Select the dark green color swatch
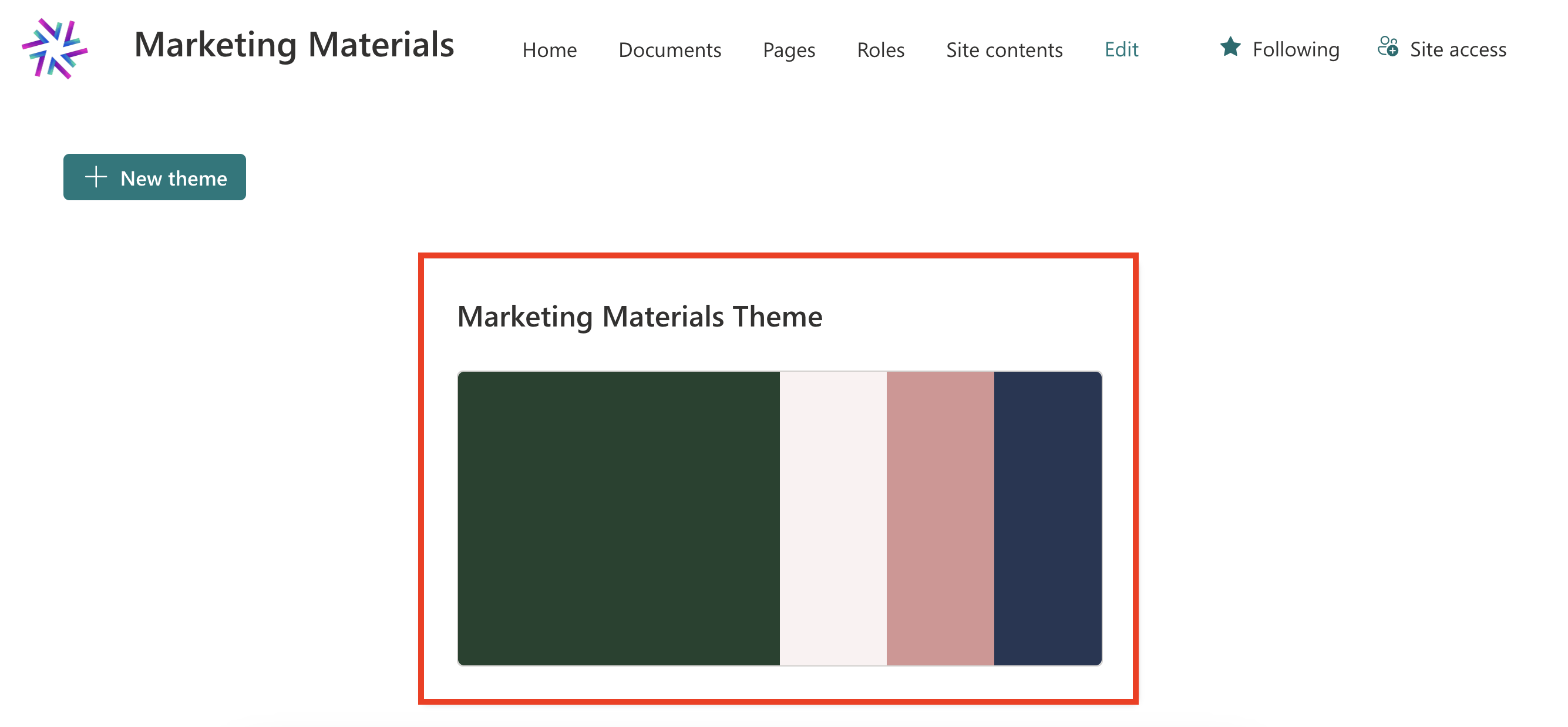 pyautogui.click(x=618, y=518)
